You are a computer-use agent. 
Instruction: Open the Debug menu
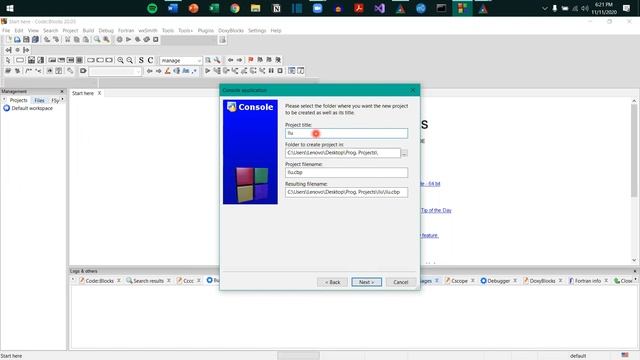tap(106, 31)
